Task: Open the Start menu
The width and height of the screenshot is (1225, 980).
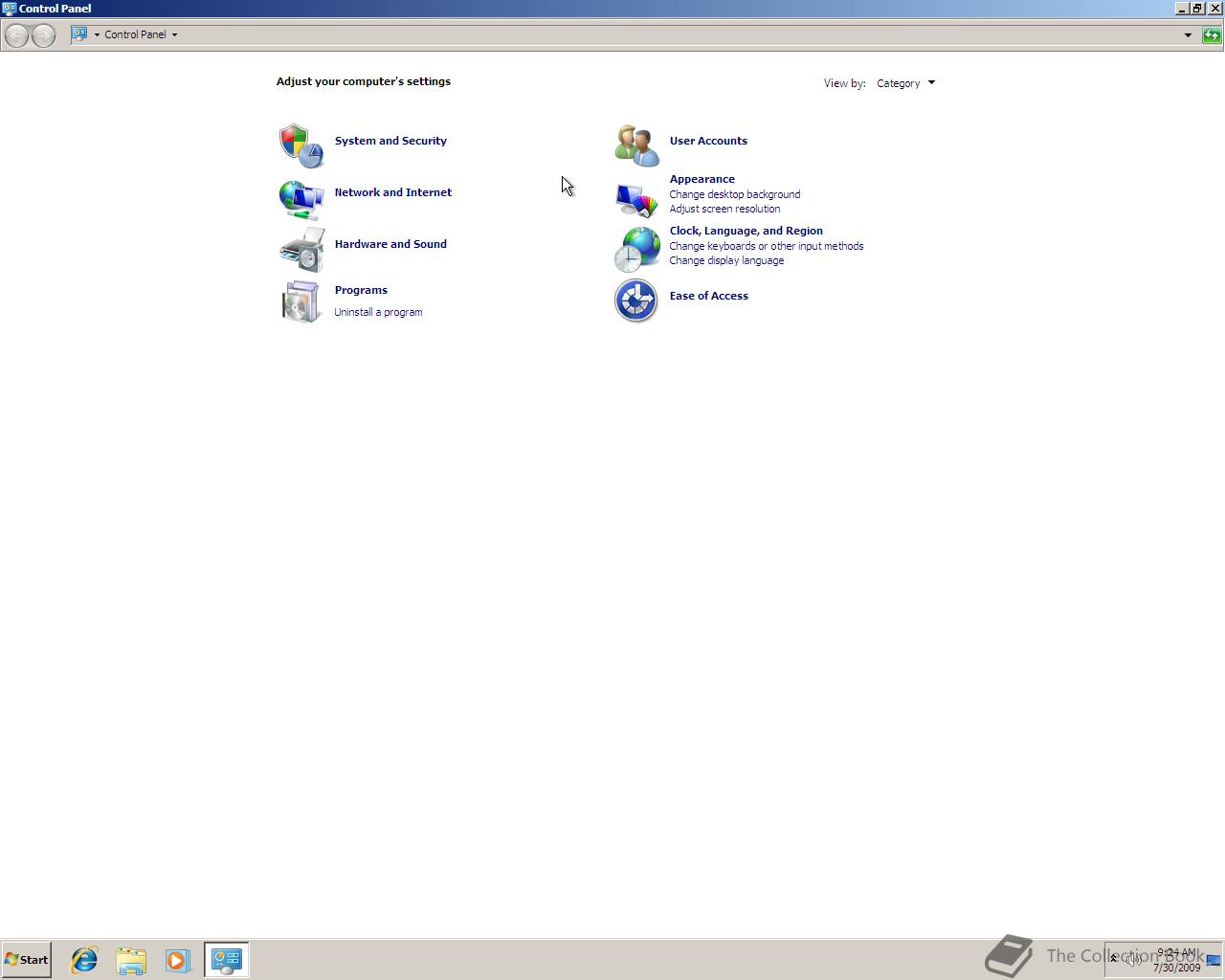Action: [x=26, y=960]
